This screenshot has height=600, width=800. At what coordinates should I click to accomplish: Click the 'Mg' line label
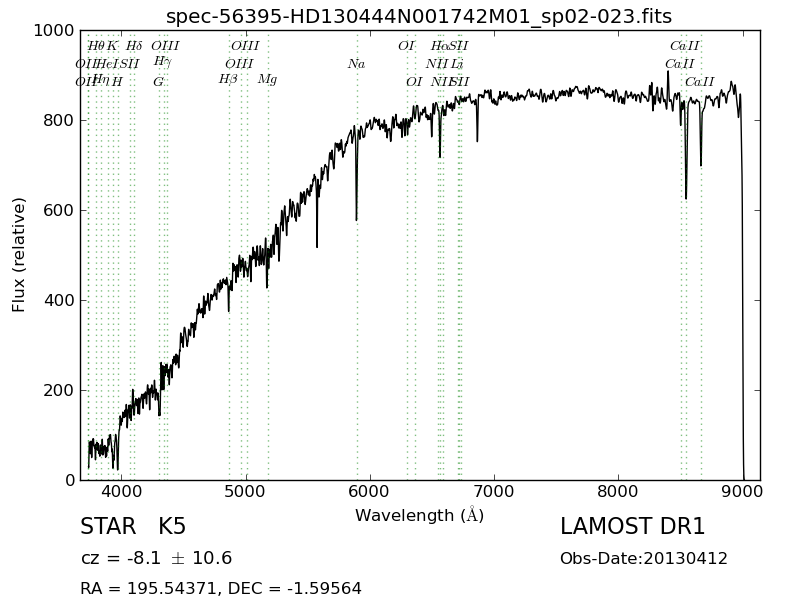tap(267, 80)
